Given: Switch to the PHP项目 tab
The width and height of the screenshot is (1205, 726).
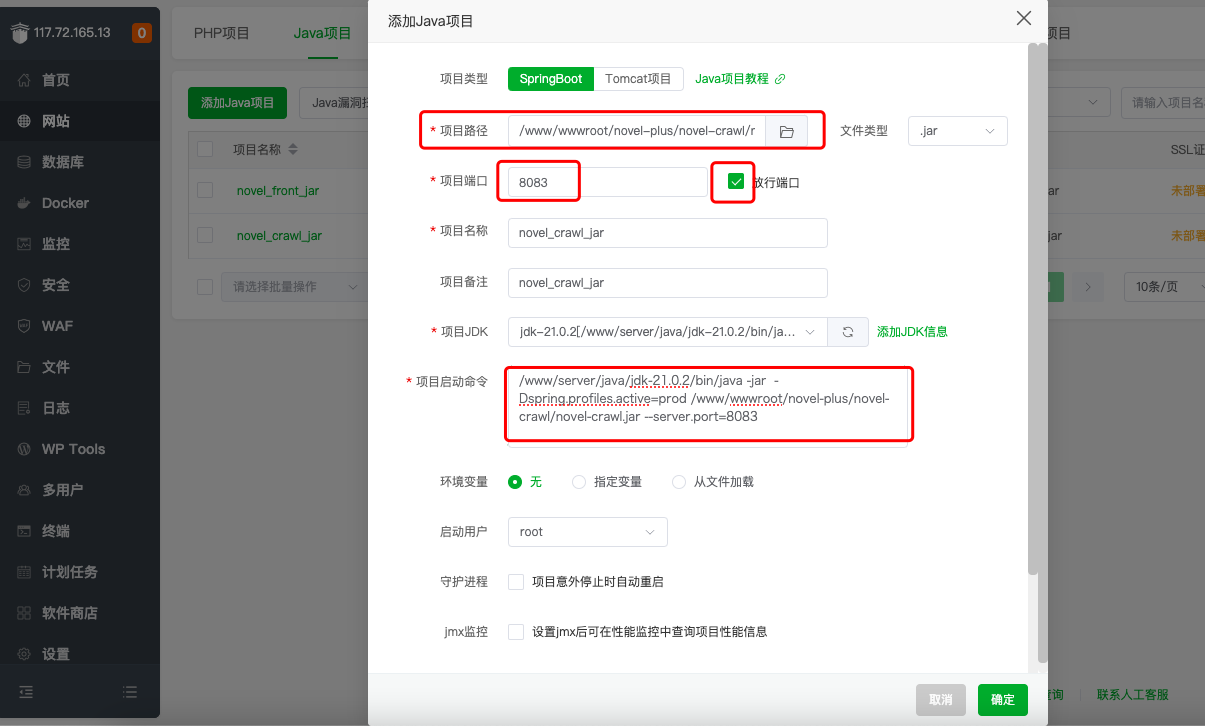Looking at the screenshot, I should 221,33.
